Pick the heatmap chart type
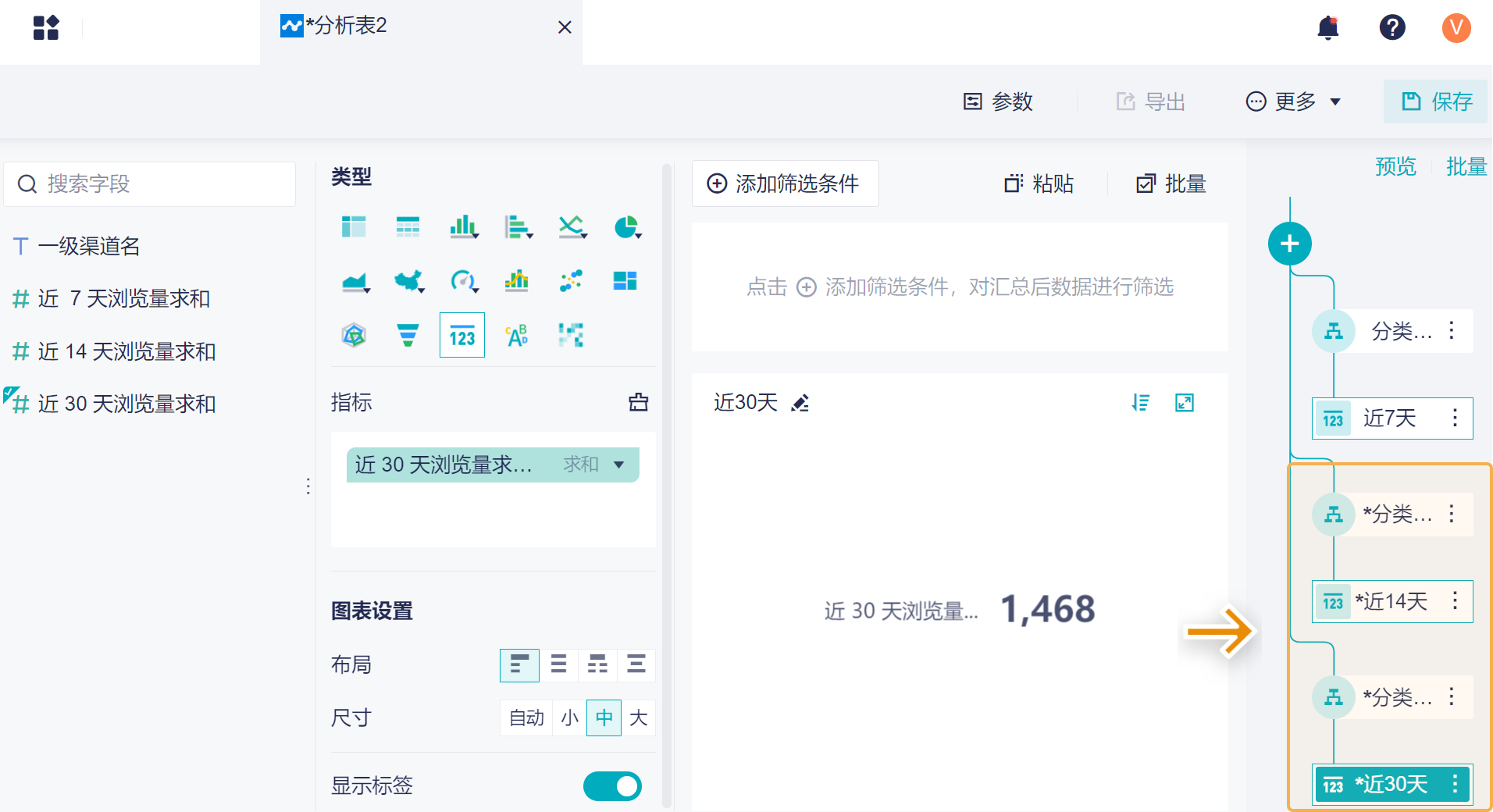The image size is (1493, 812). coord(571,336)
